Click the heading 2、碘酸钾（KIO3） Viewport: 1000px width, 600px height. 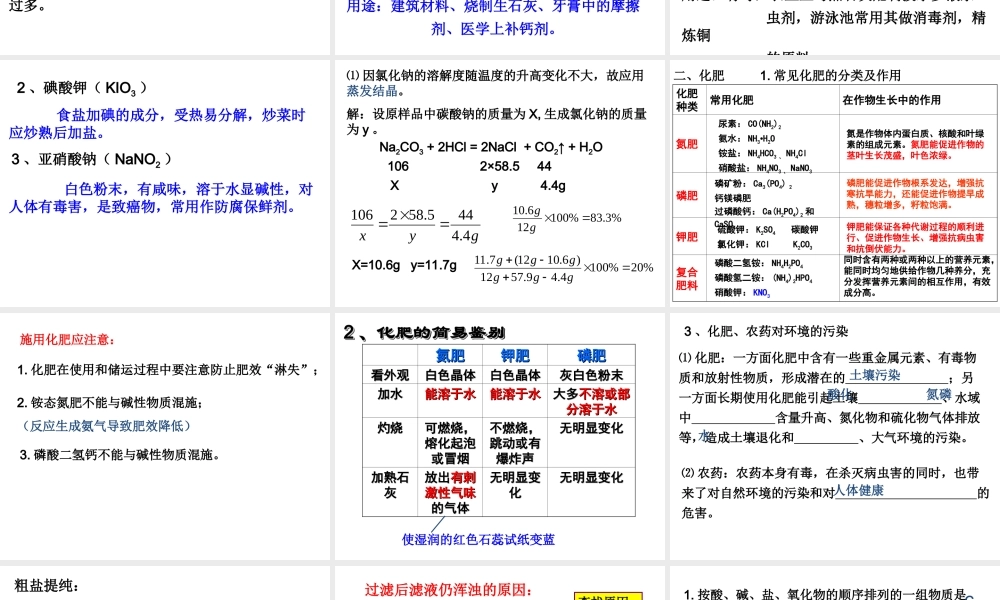coord(82,88)
